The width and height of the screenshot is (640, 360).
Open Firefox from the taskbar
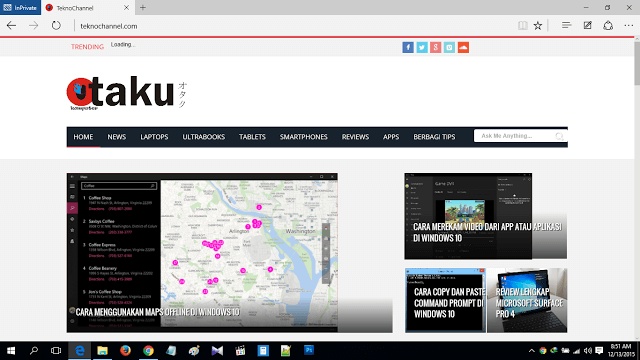(125, 351)
